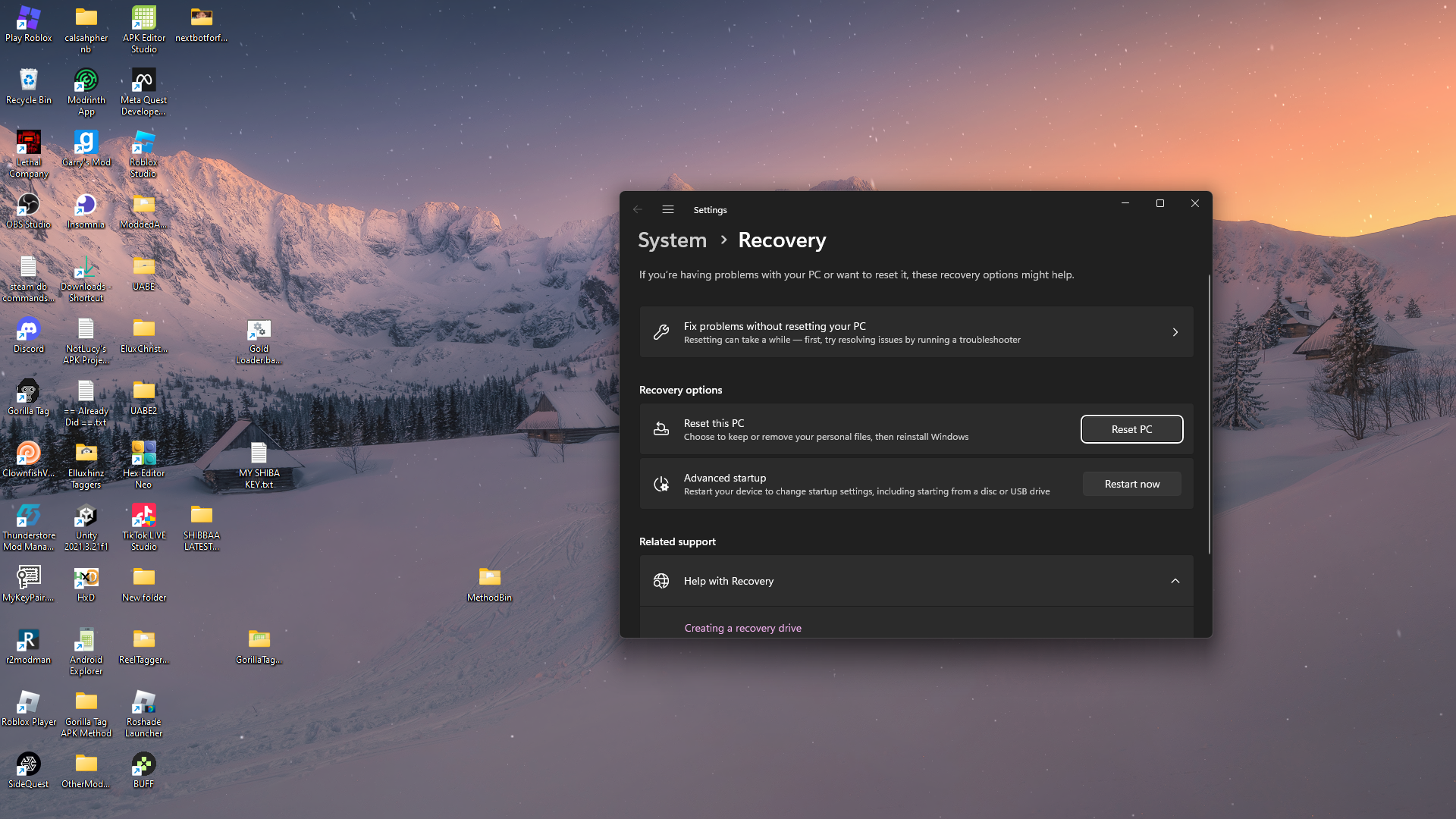The image size is (1456, 819).
Task: Select the Lethal Company desktop icon
Action: pos(29,143)
